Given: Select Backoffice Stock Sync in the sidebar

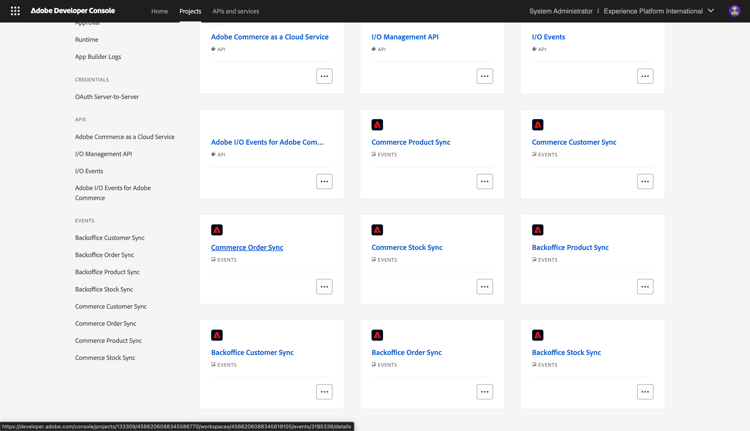Looking at the screenshot, I should pos(104,289).
